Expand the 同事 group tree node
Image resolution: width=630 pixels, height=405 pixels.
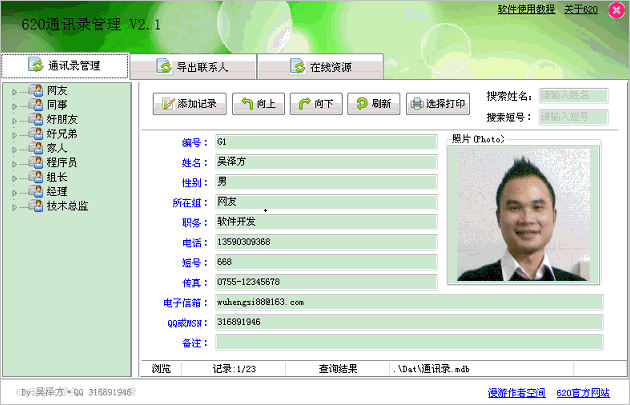tap(15, 106)
